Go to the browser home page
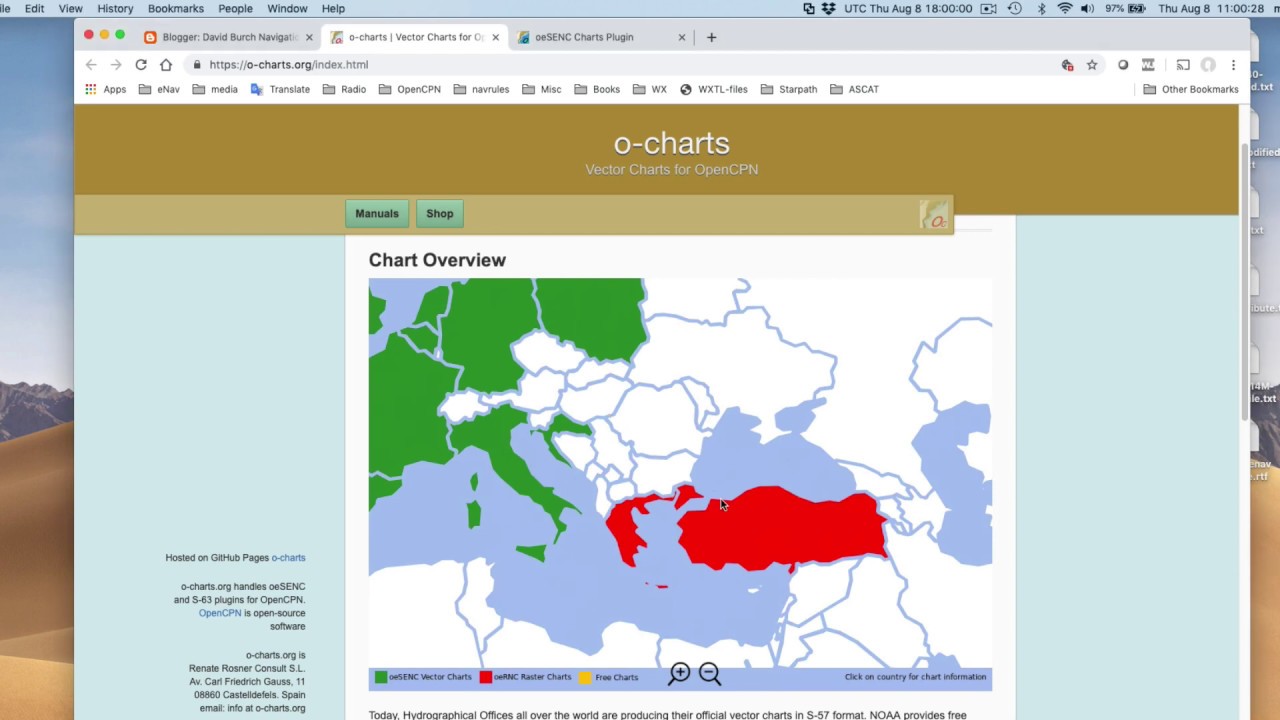This screenshot has width=1280, height=720. click(166, 65)
